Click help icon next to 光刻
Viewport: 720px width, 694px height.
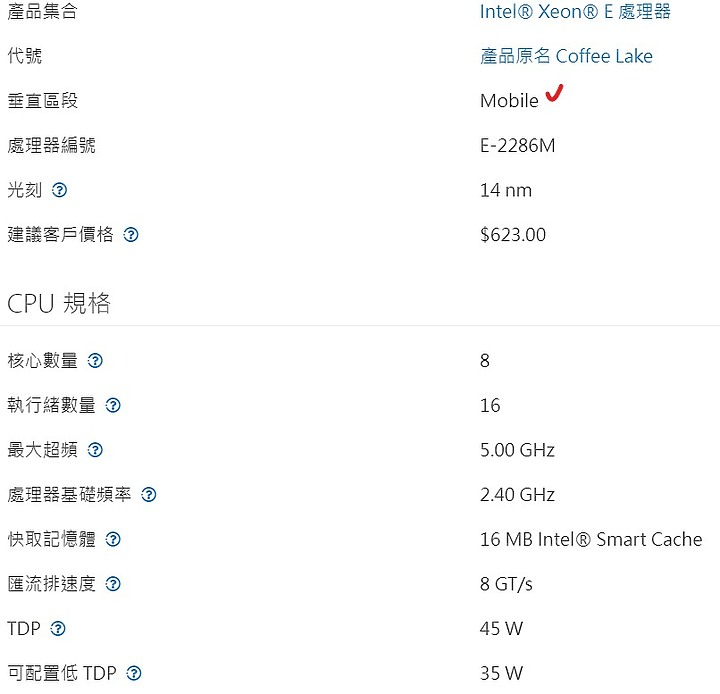[59, 190]
